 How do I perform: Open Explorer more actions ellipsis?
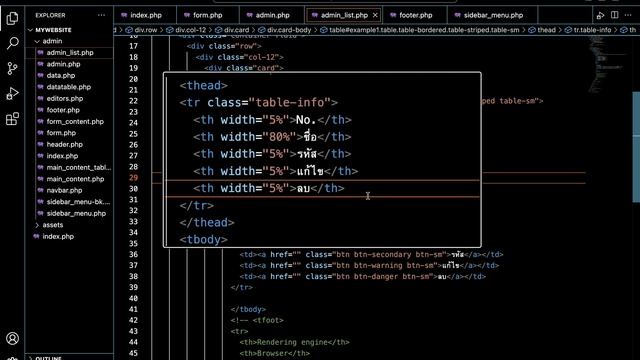click(x=101, y=15)
